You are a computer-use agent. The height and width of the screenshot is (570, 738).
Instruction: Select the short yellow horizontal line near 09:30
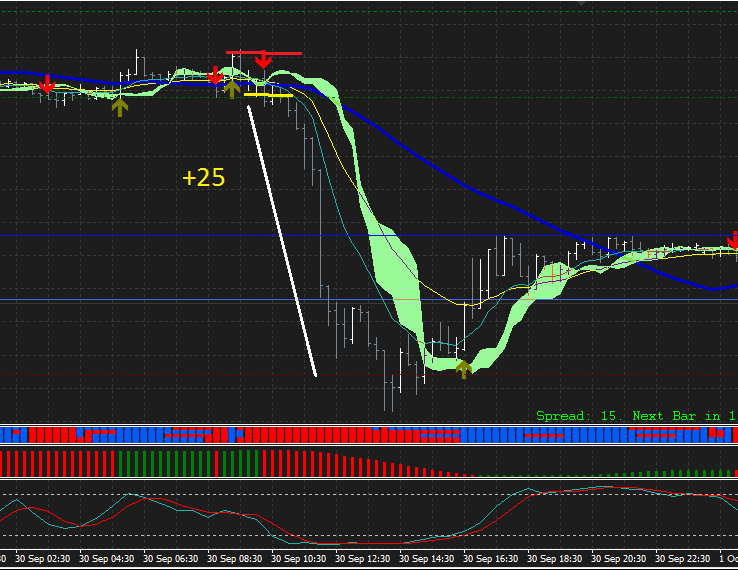[268, 95]
